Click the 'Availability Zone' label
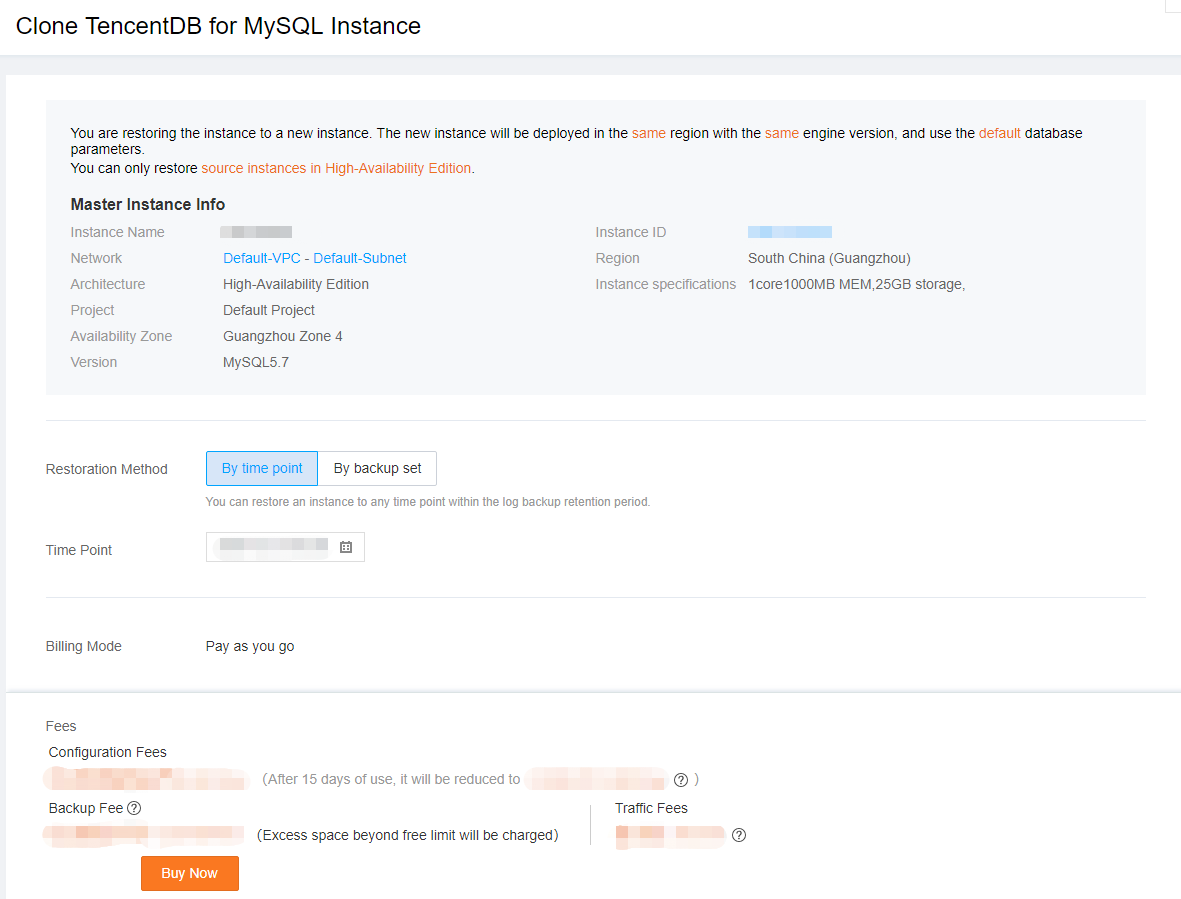The image size is (1181, 899). pos(121,337)
